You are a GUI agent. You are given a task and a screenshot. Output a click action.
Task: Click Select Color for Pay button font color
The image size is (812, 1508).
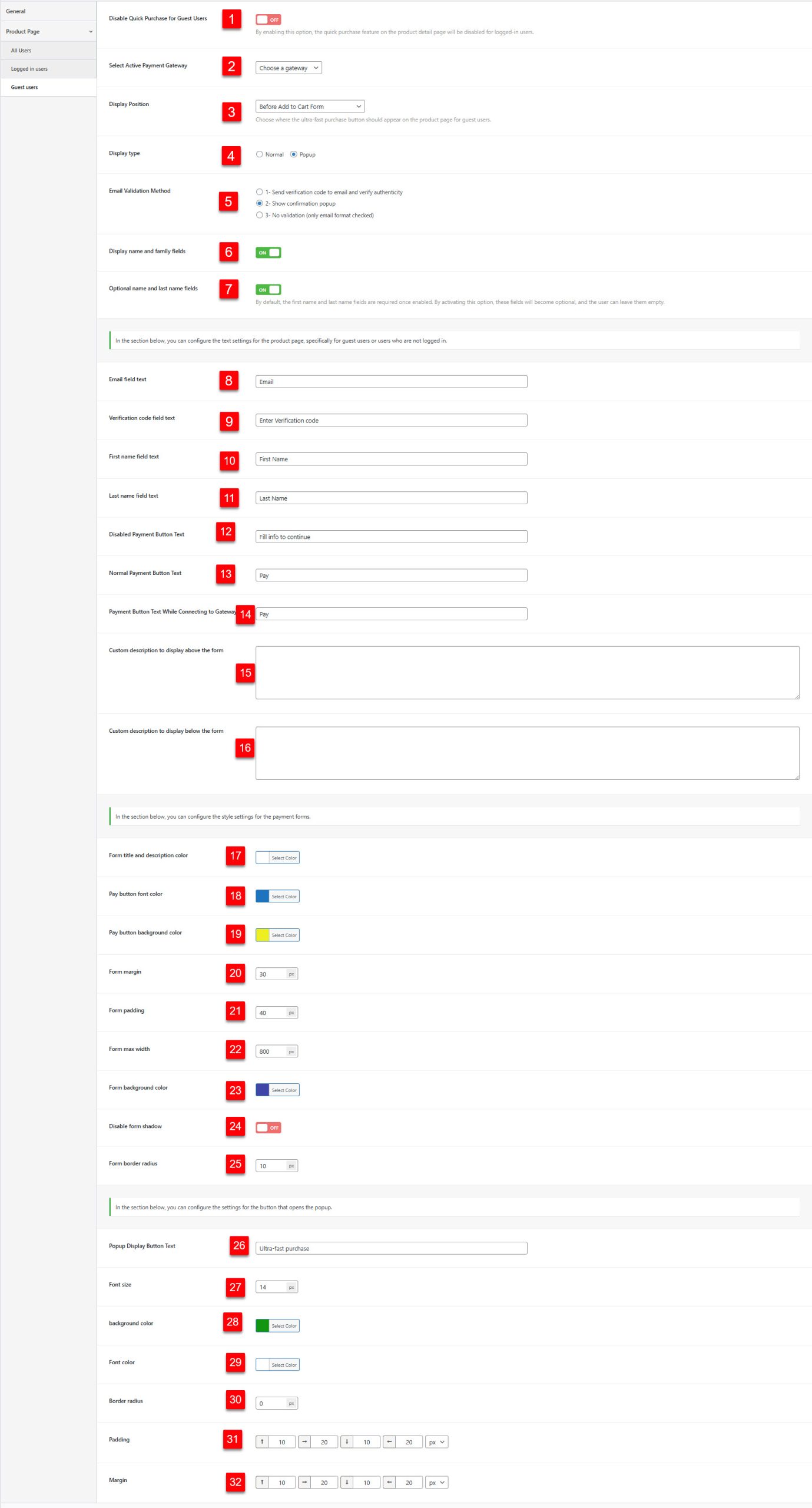pyautogui.click(x=284, y=896)
